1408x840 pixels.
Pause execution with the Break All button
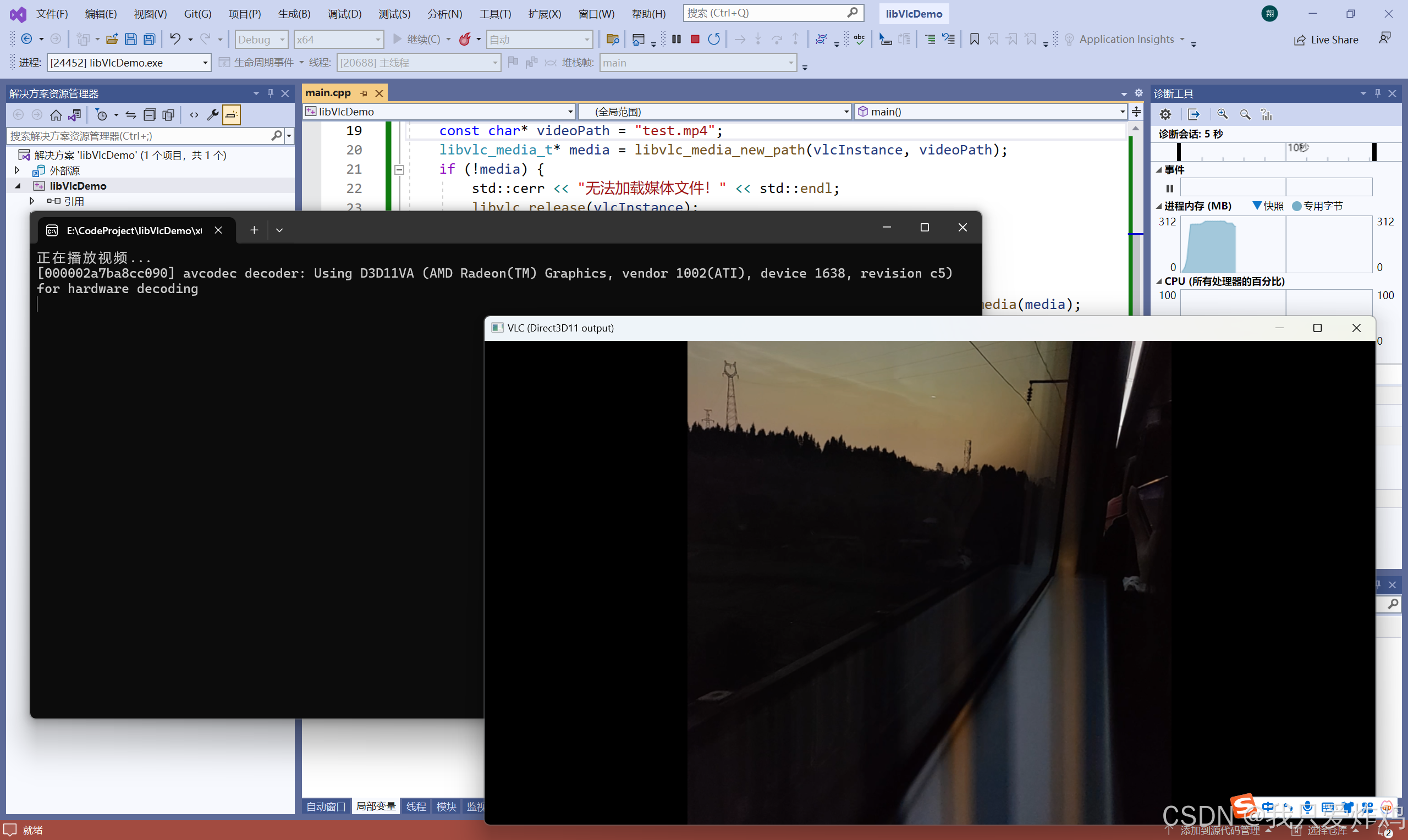pos(676,39)
